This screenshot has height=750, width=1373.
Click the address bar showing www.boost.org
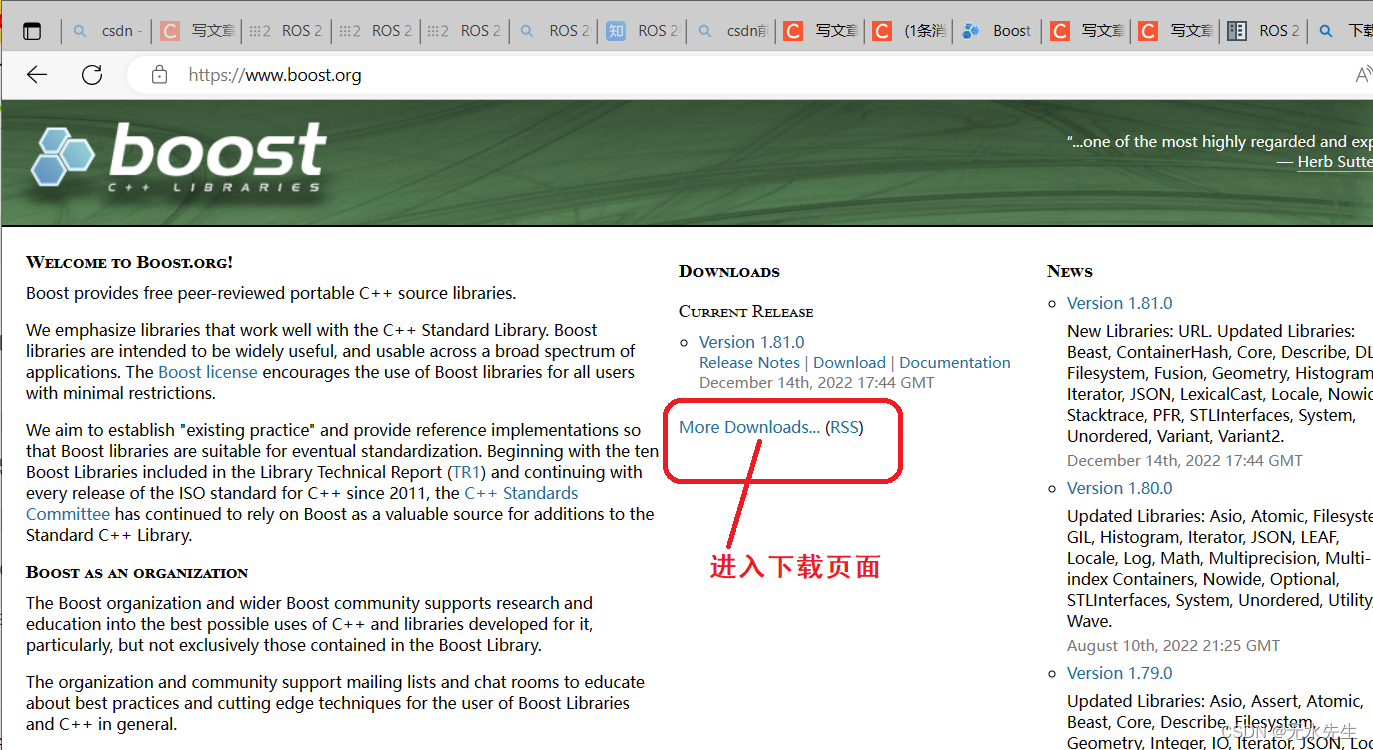point(275,74)
